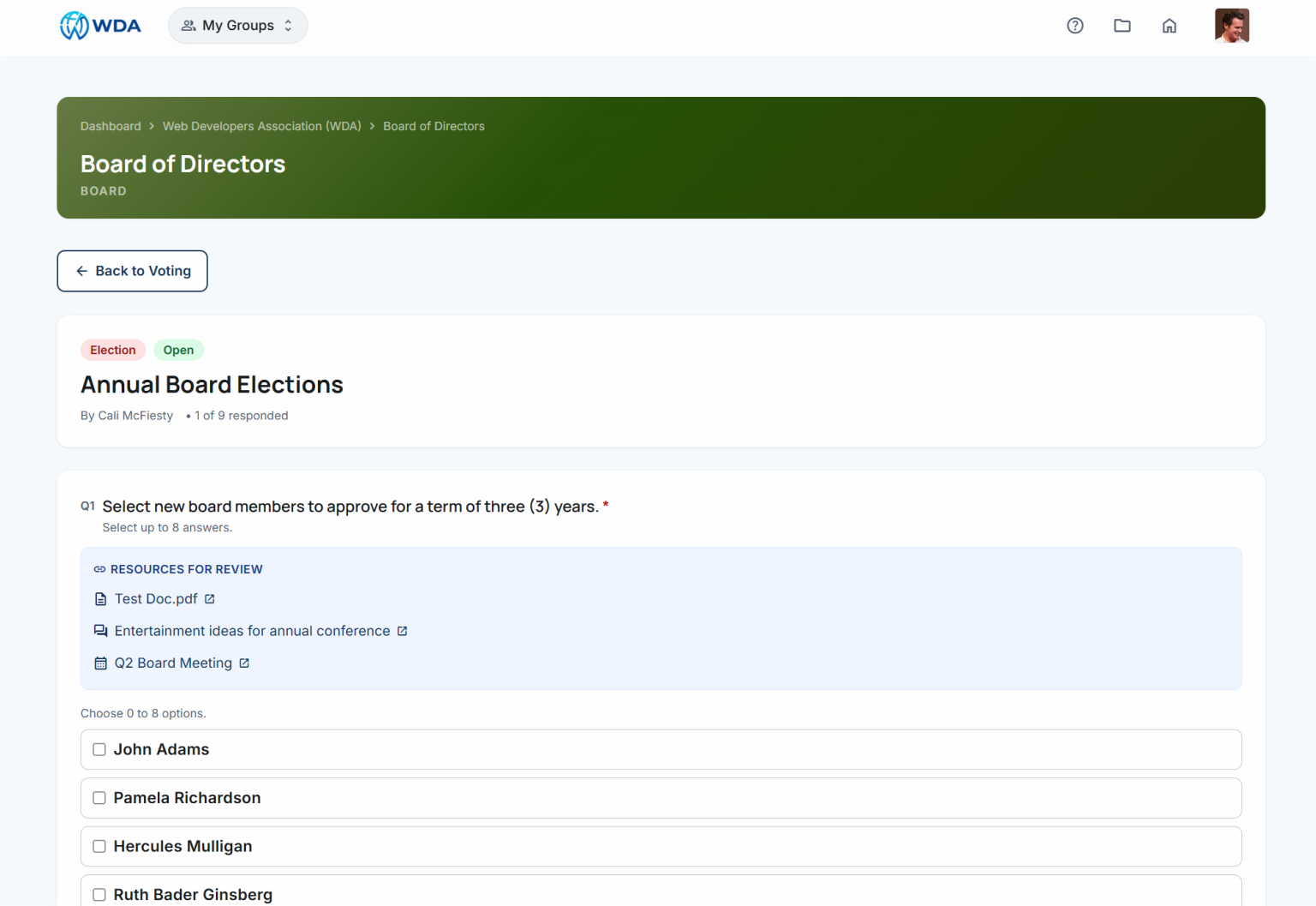Click external-link icon after Entertainment ideas
The height and width of the screenshot is (906, 1316).
click(x=403, y=631)
